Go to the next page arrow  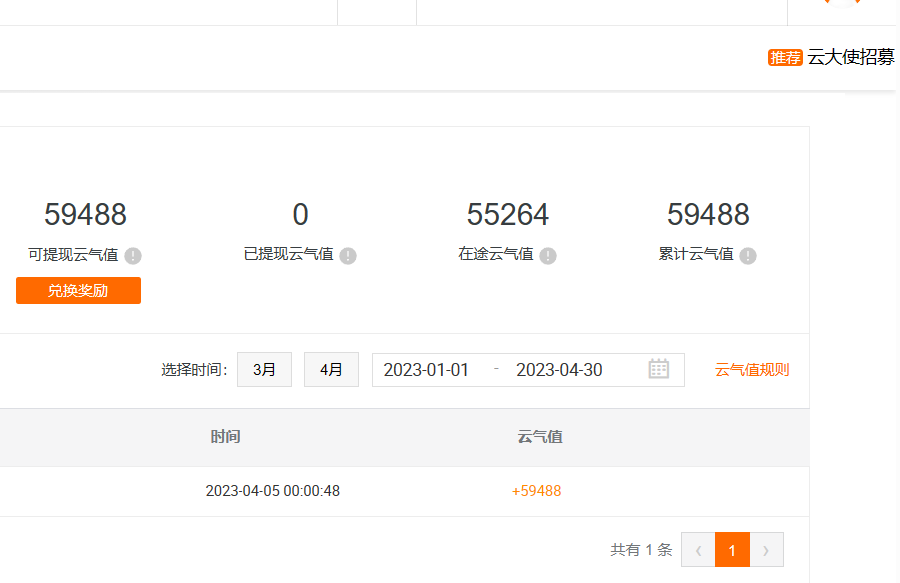pos(766,550)
